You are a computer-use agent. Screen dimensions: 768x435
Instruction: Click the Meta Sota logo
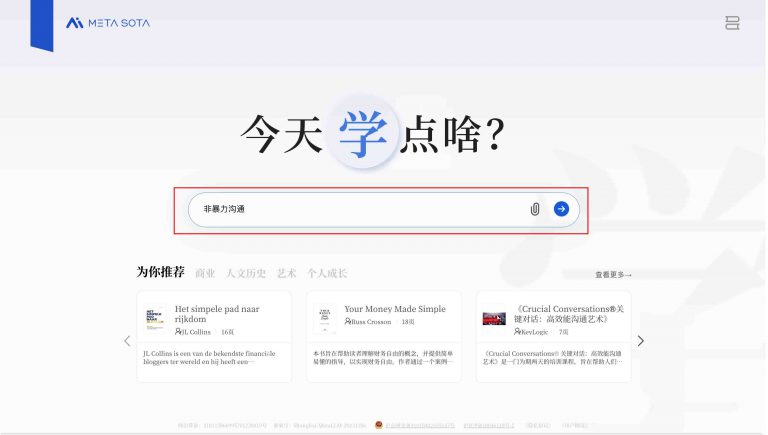point(108,23)
